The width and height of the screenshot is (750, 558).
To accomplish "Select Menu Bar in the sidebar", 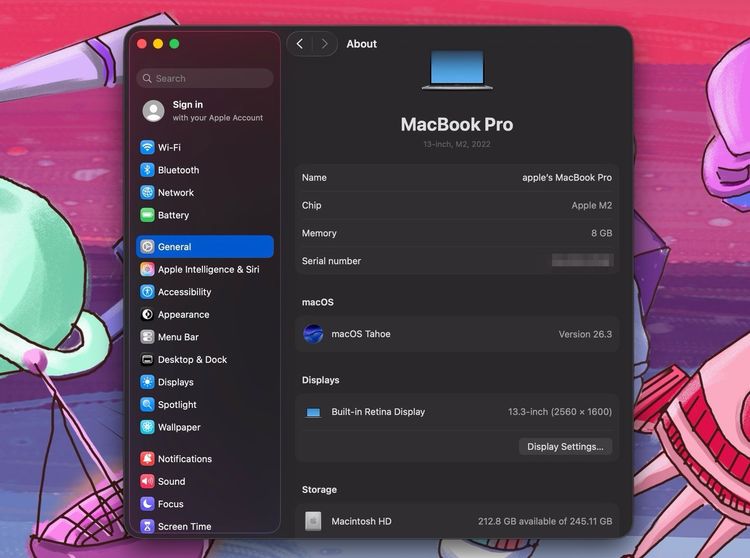I will point(205,337).
